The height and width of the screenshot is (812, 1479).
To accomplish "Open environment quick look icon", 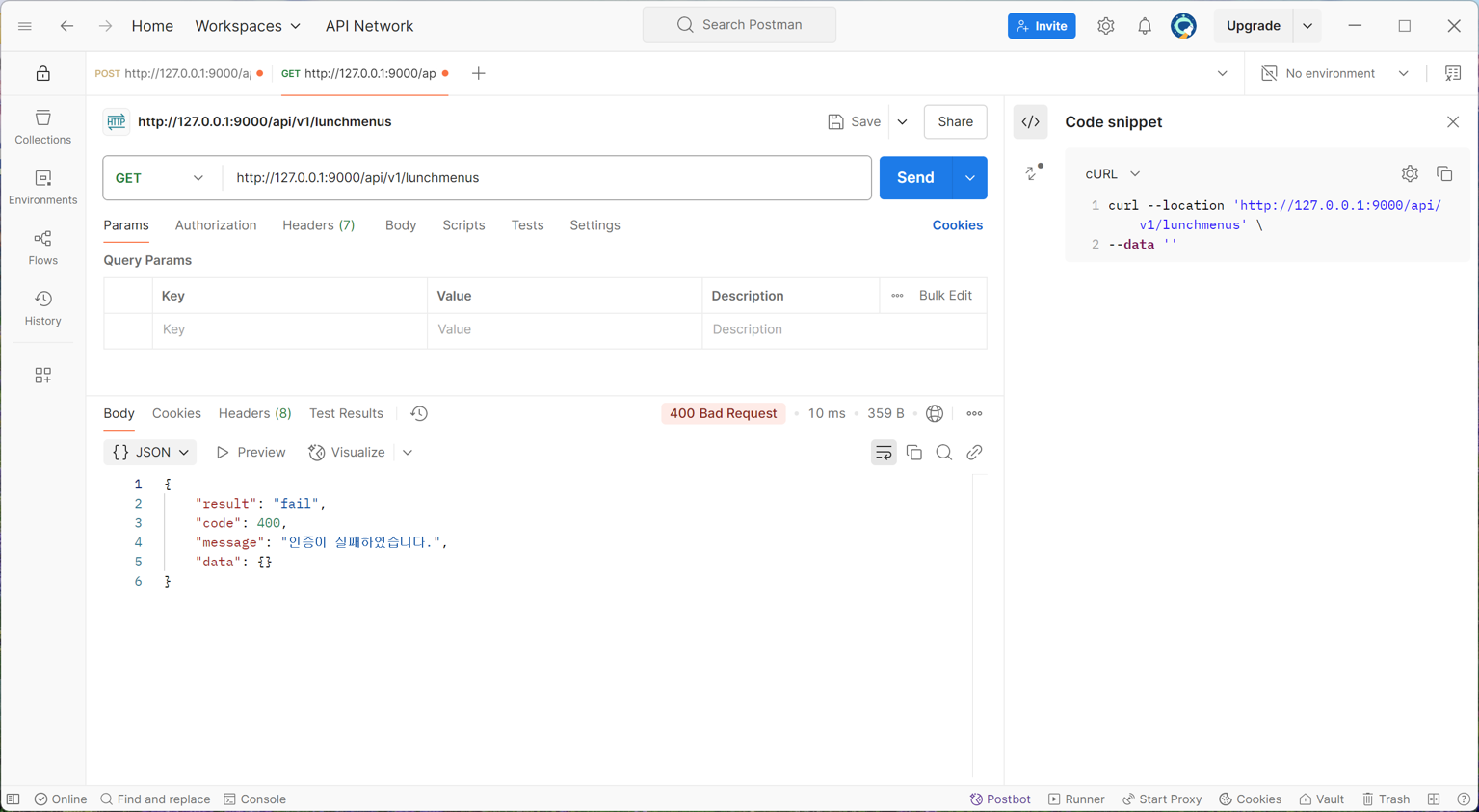I will click(x=1453, y=73).
